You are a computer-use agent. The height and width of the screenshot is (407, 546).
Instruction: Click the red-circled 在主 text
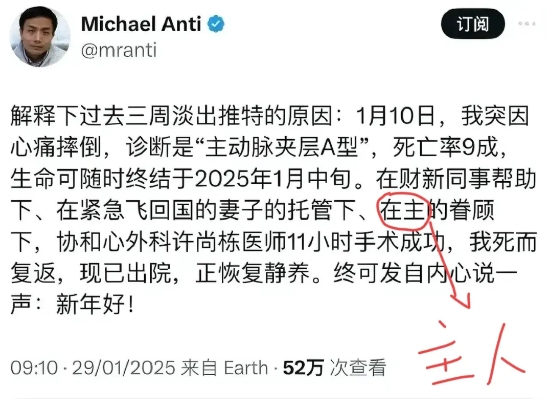(x=403, y=211)
